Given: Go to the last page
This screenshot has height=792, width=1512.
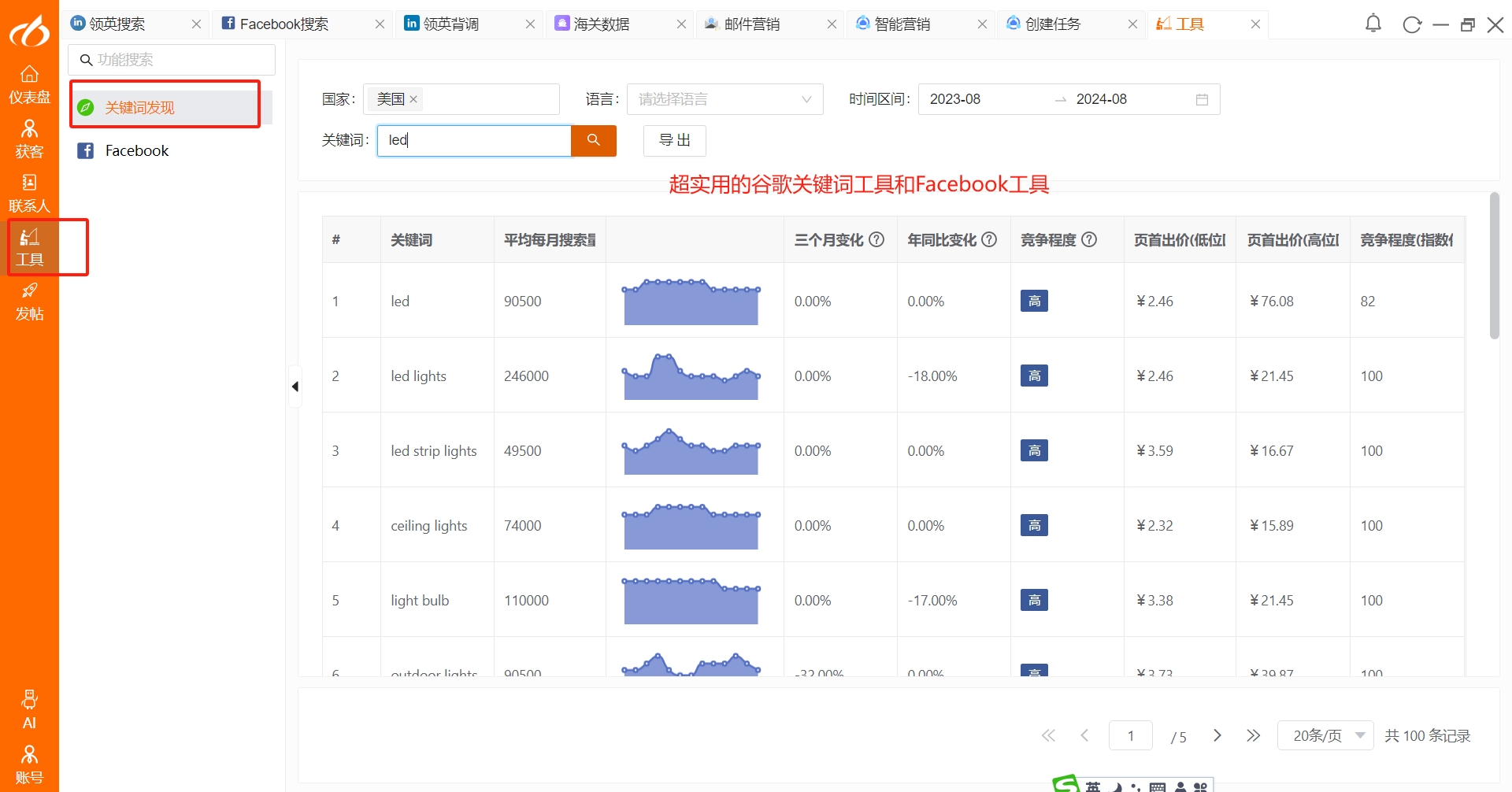Looking at the screenshot, I should [x=1254, y=735].
